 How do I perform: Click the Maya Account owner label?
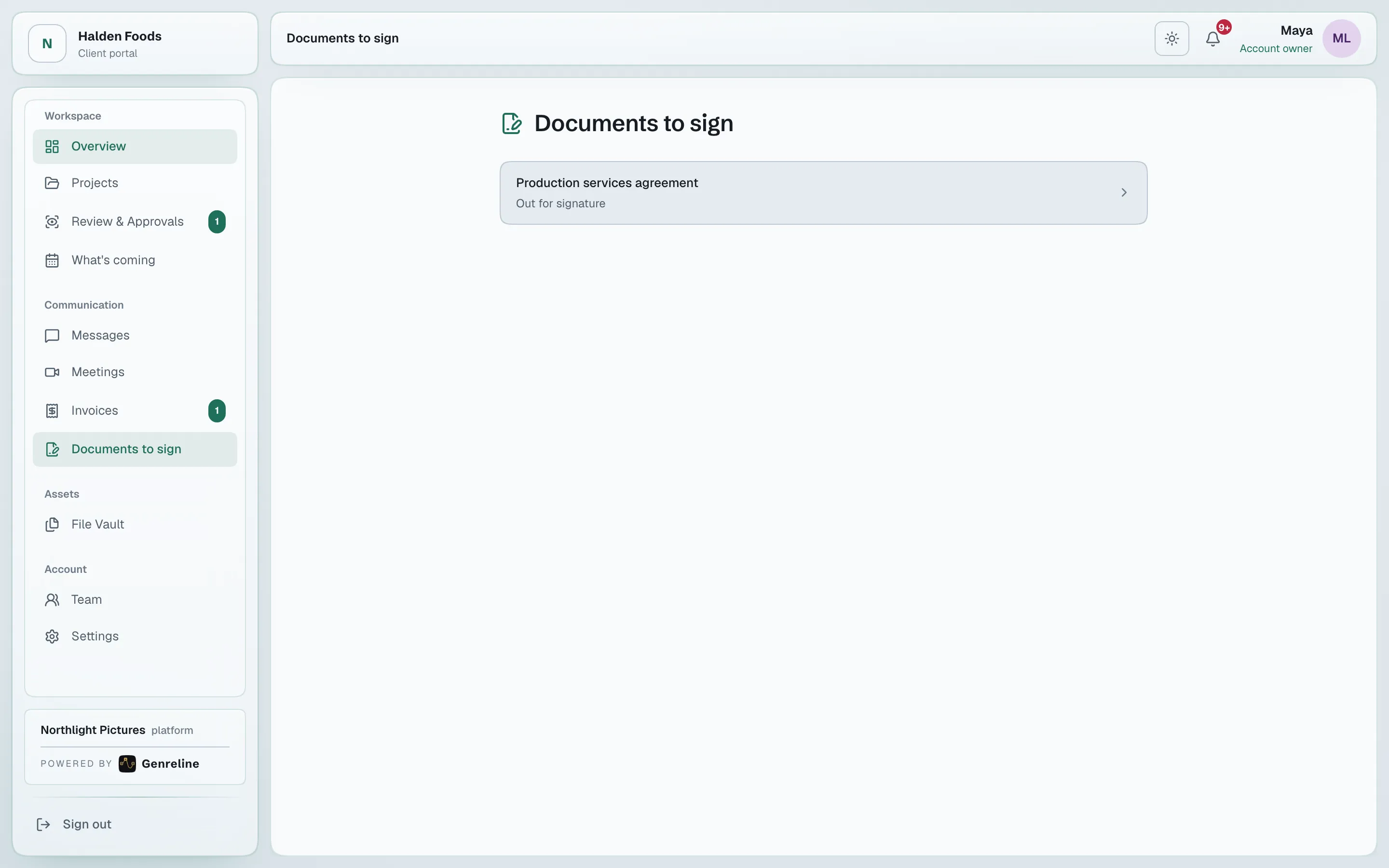coord(1275,39)
